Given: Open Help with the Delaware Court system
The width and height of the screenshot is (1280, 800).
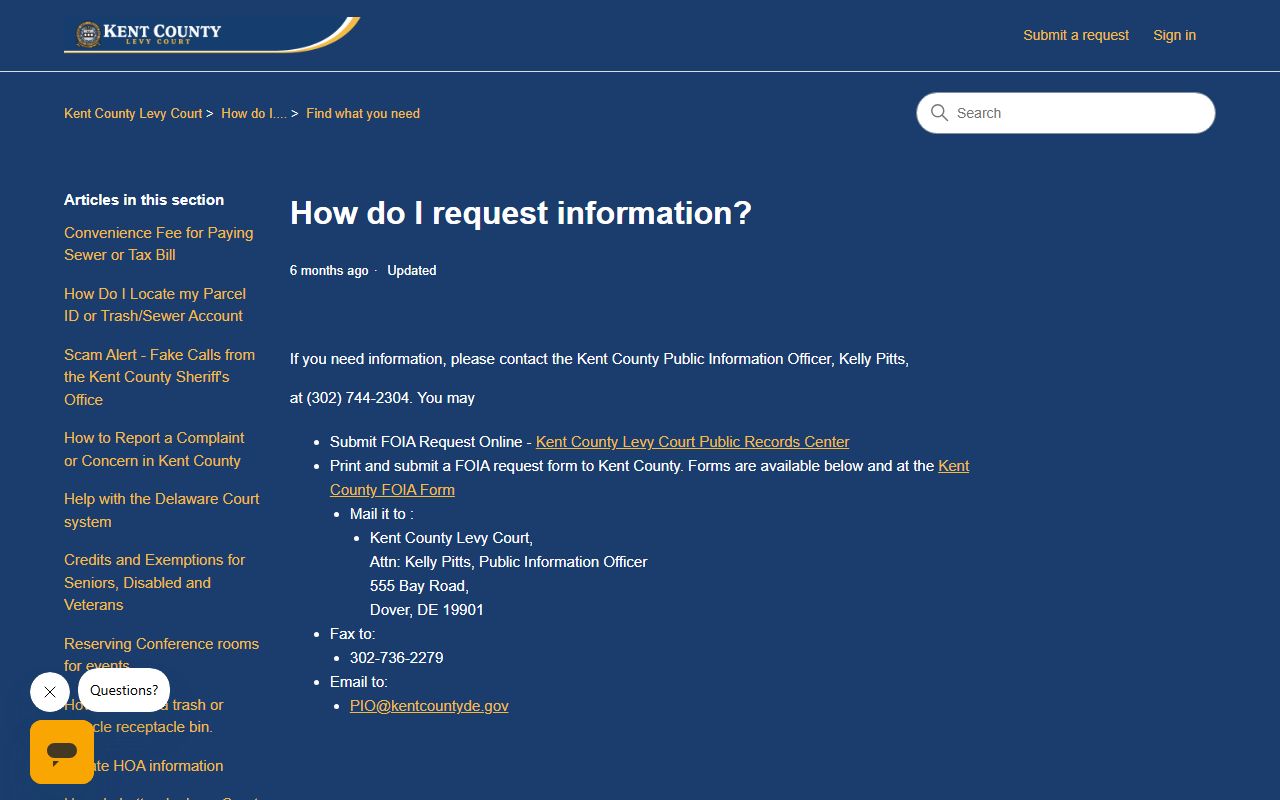Looking at the screenshot, I should coord(162,510).
